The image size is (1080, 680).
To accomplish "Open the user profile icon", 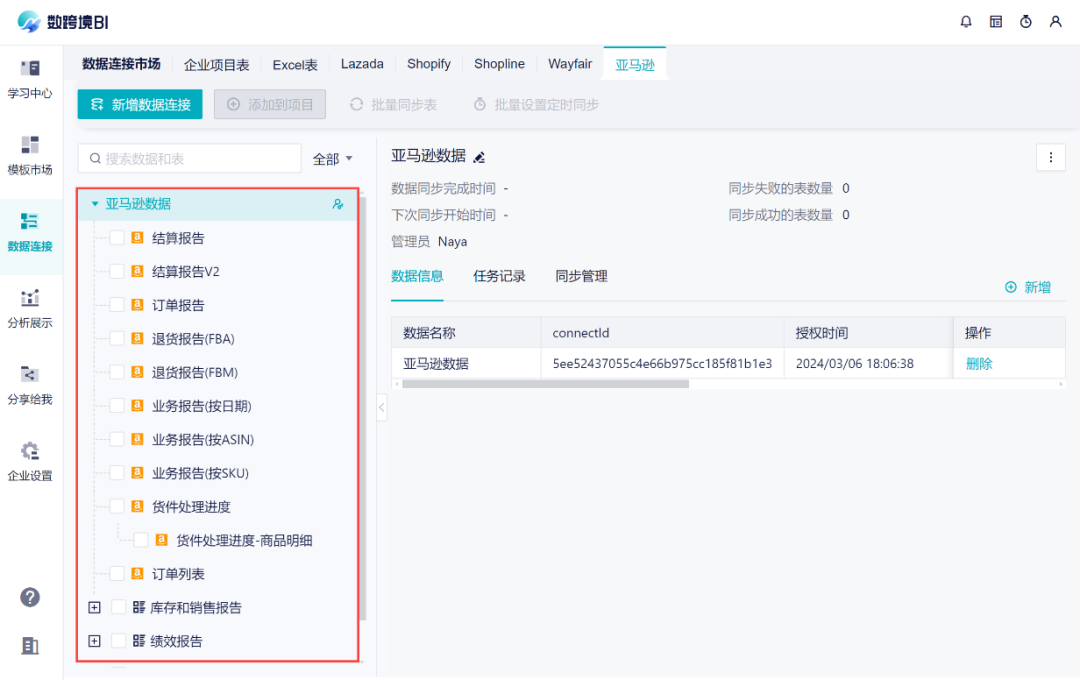I will point(1056,21).
